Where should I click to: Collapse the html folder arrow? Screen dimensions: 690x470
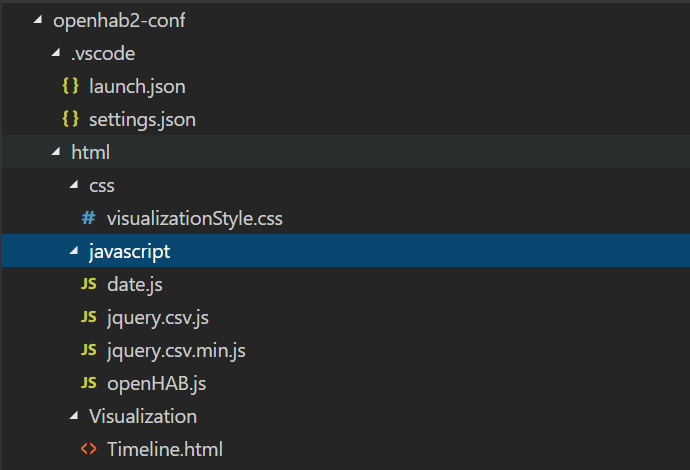coord(56,153)
